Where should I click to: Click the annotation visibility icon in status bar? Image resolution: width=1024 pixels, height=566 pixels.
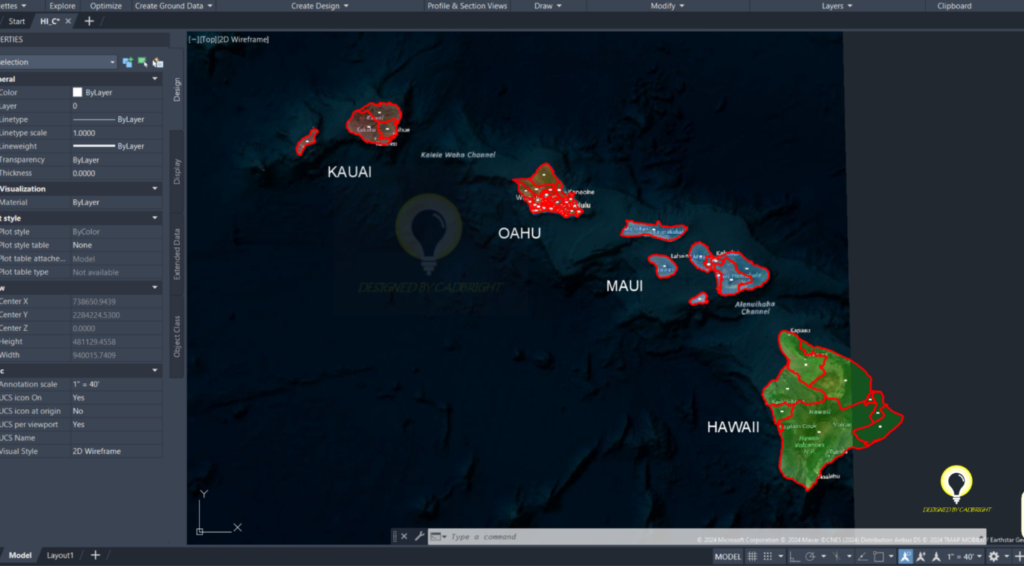[905, 556]
